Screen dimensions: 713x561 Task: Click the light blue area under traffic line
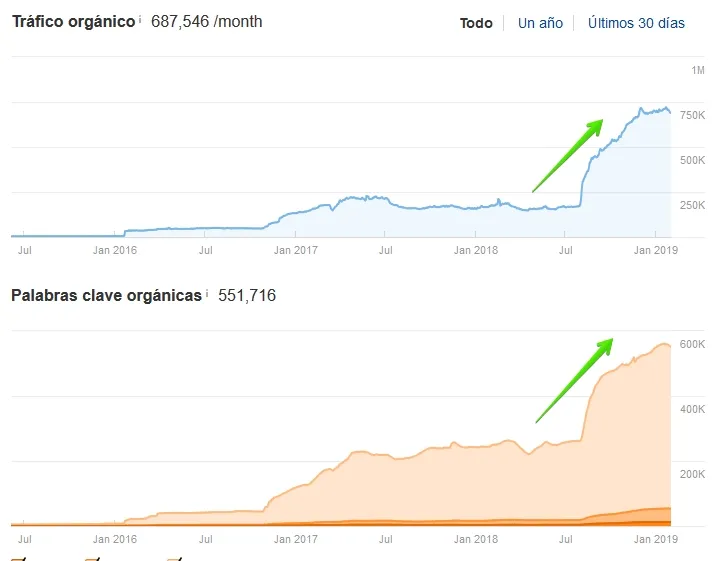click(x=630, y=190)
